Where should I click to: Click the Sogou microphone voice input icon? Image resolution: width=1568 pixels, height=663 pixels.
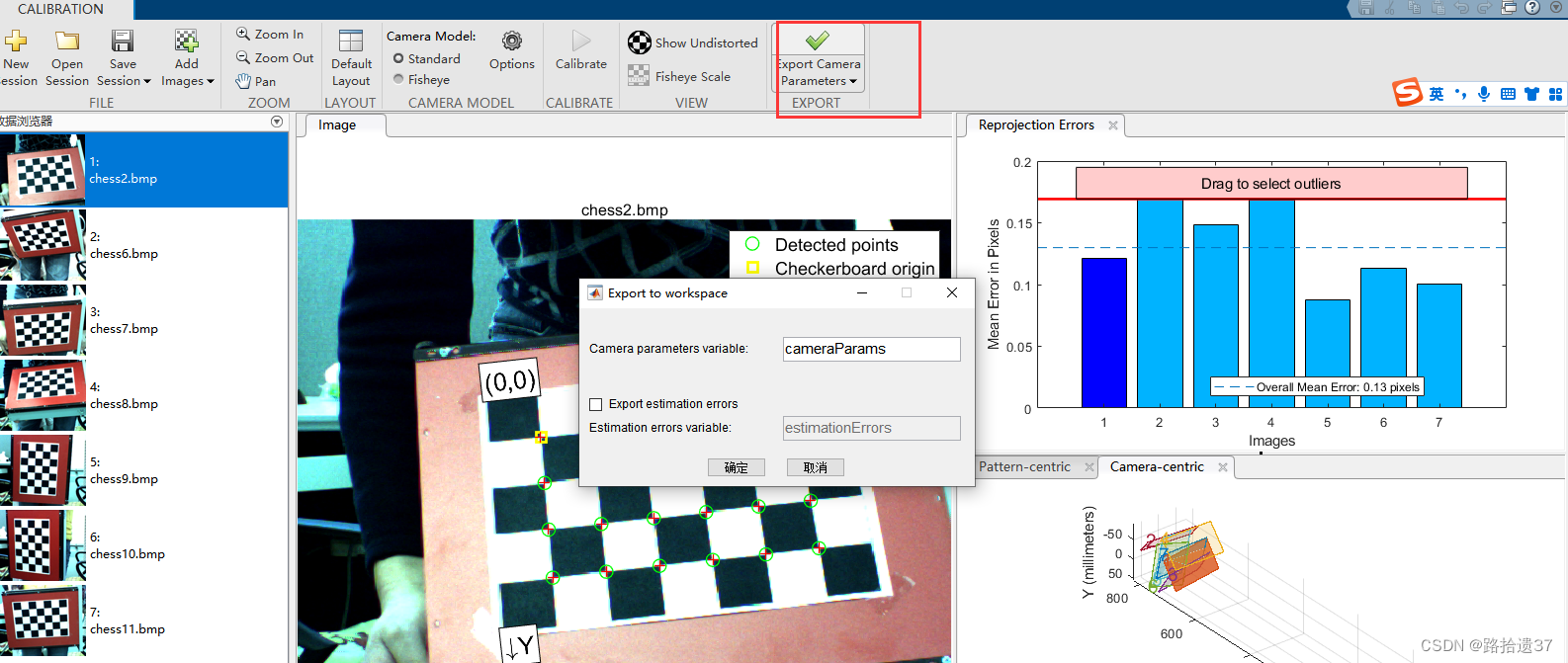[1484, 94]
